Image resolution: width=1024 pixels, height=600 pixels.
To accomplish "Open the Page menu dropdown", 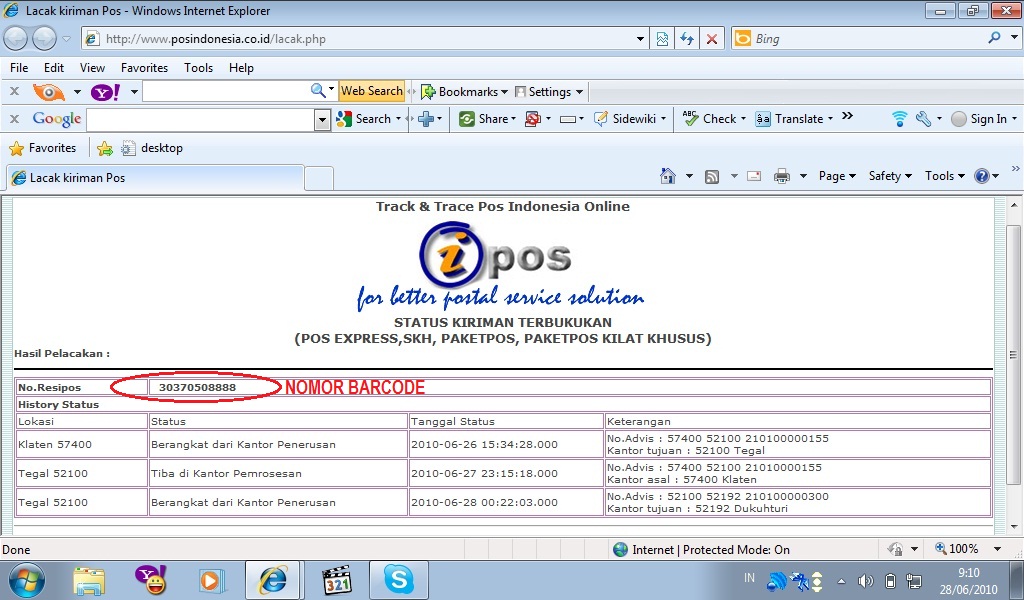I will (837, 176).
